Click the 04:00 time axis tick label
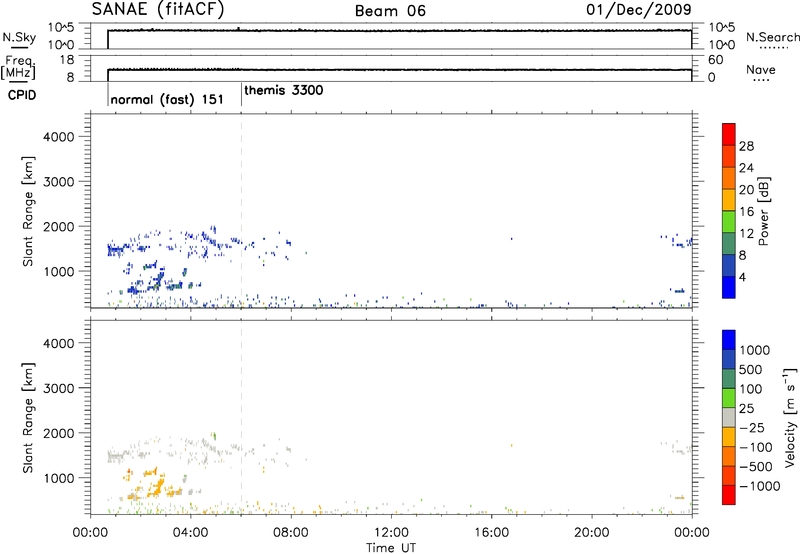Screen dimensions: 800x554 coord(190,533)
